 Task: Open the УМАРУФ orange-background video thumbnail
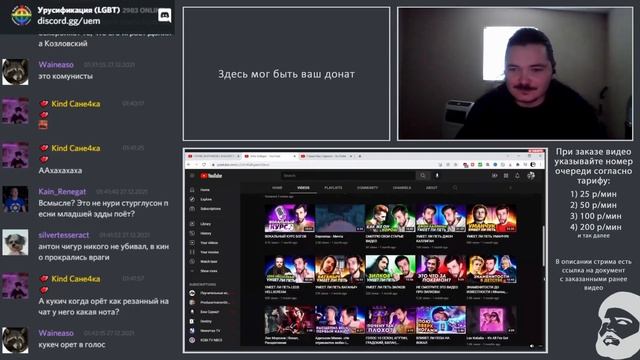tap(491, 218)
